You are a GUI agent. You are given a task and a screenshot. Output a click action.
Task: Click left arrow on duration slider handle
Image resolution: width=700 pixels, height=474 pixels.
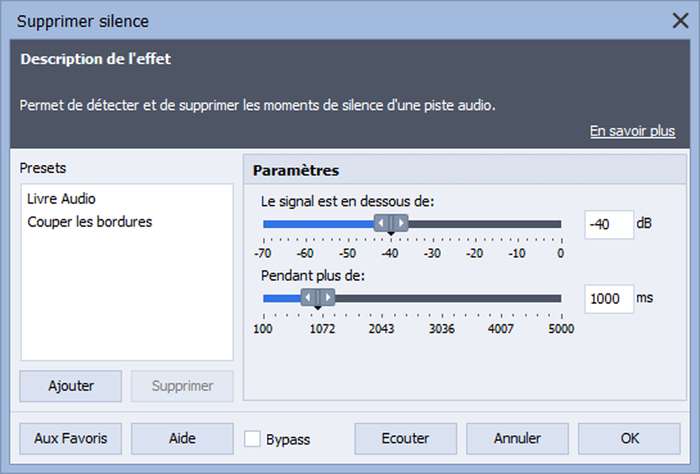pyautogui.click(x=308, y=297)
